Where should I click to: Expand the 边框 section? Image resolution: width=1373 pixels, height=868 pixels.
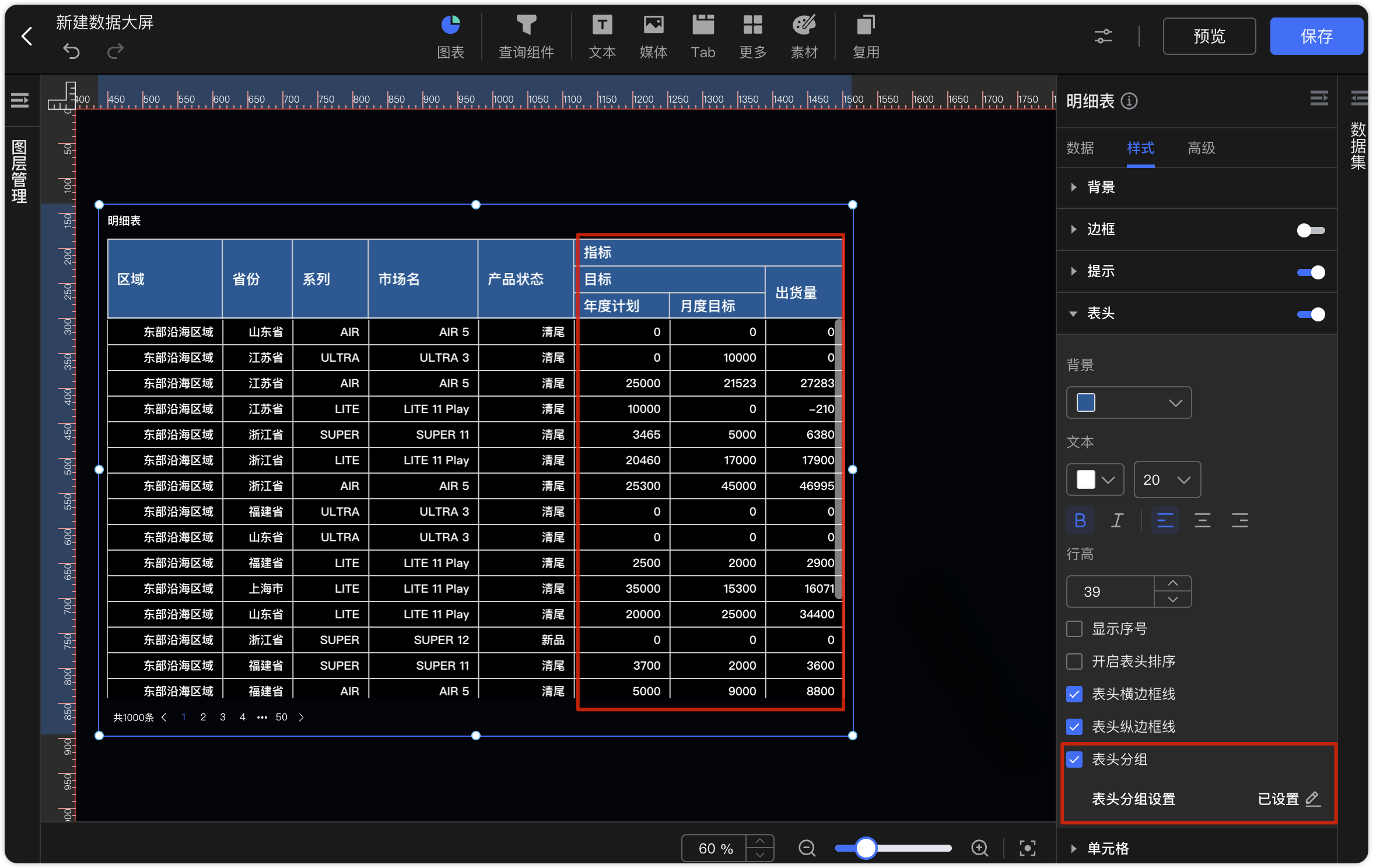(x=1073, y=229)
